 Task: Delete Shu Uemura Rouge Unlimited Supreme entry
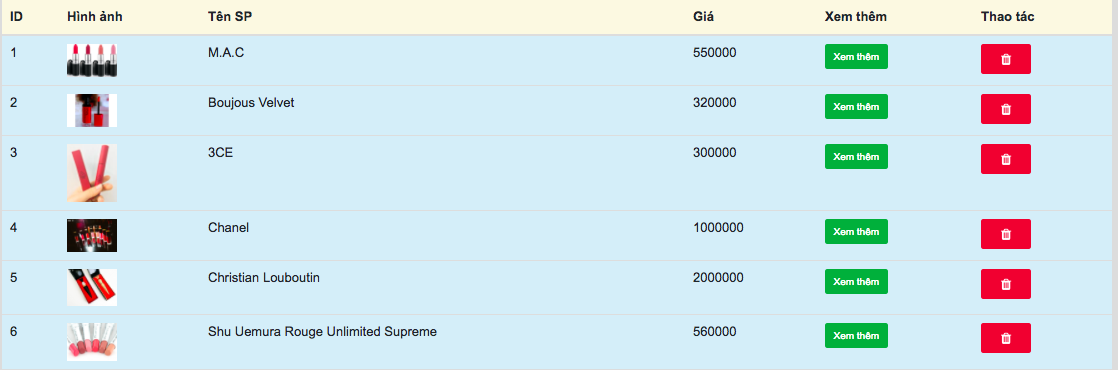click(x=1005, y=338)
